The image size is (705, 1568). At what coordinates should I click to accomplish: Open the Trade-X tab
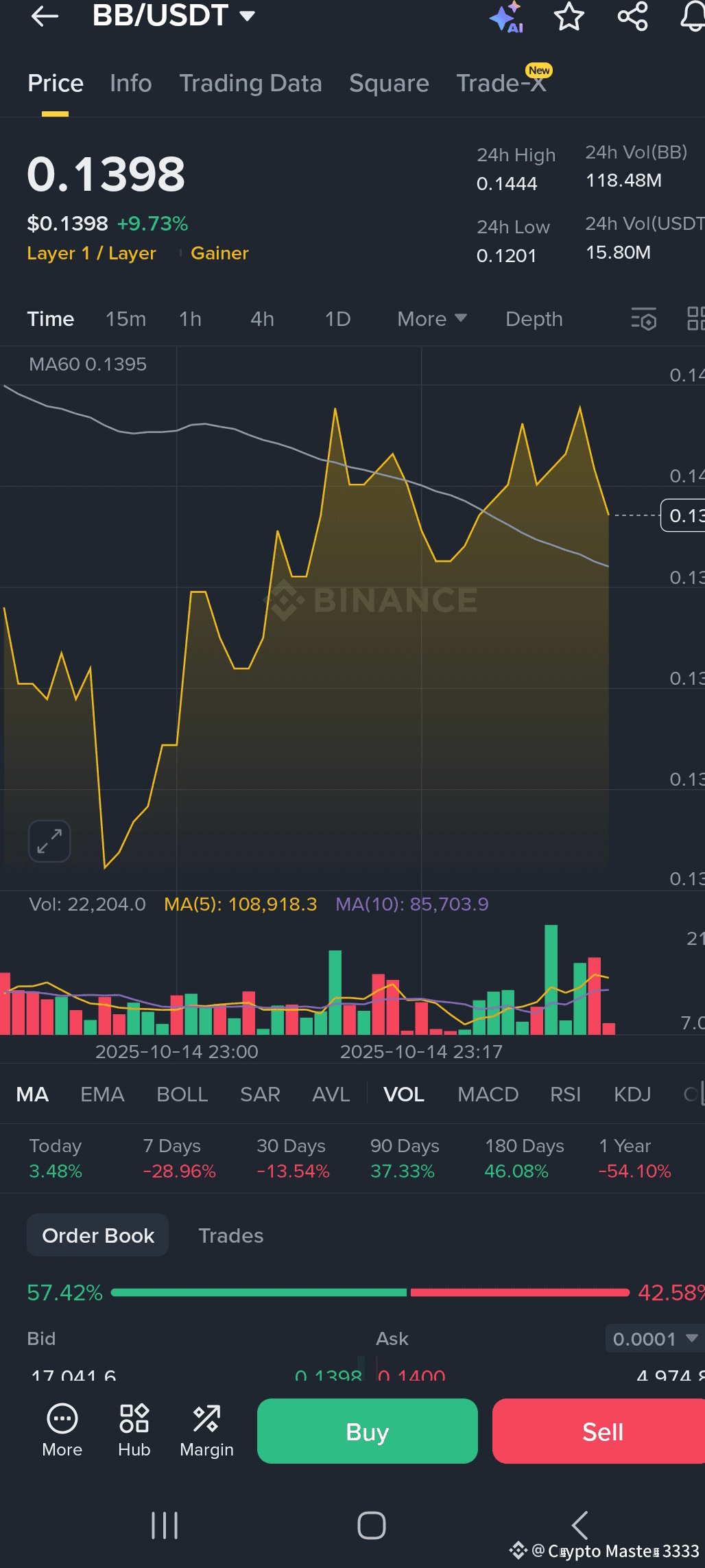(501, 84)
